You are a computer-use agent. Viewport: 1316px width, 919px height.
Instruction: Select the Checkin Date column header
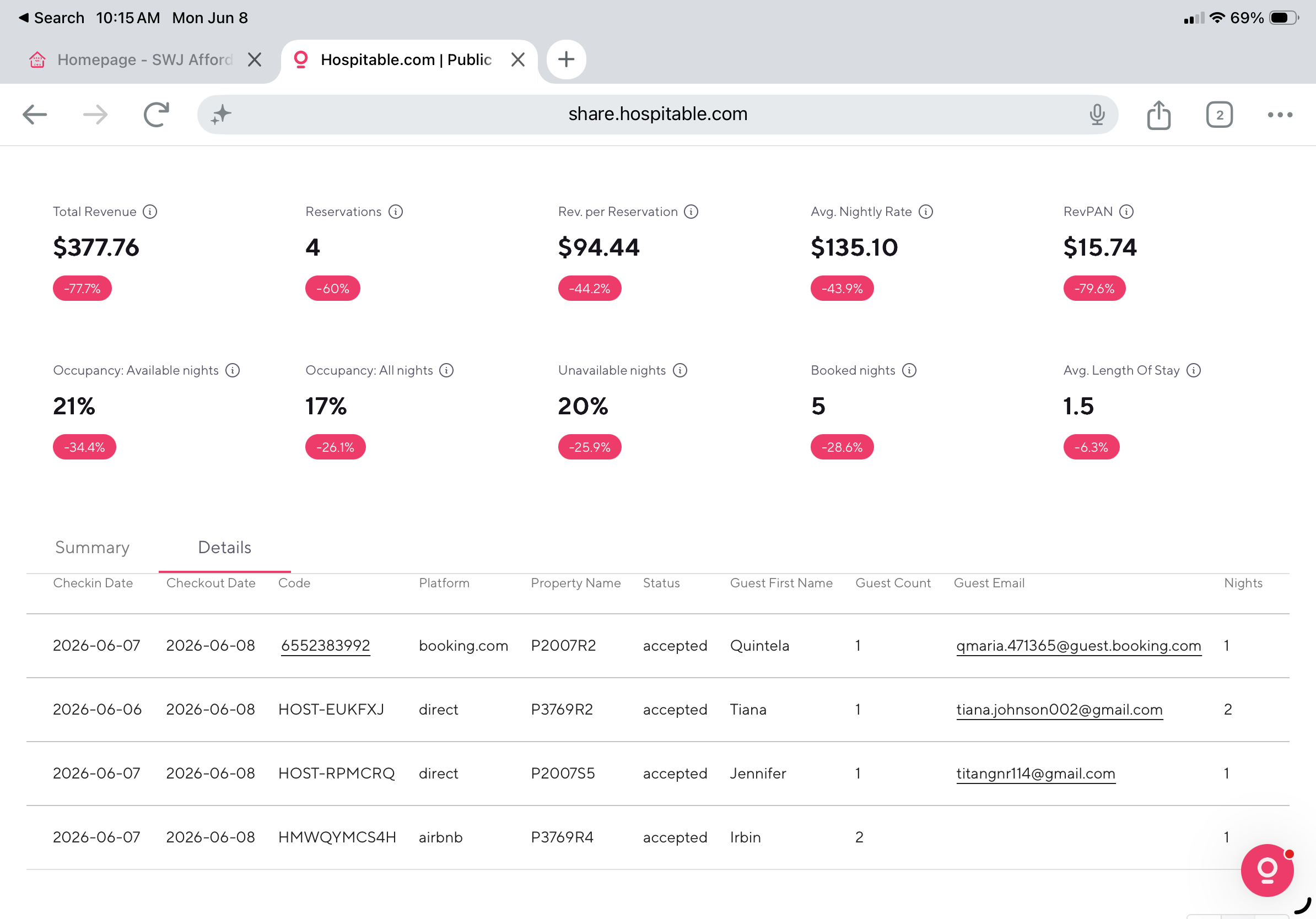[93, 583]
